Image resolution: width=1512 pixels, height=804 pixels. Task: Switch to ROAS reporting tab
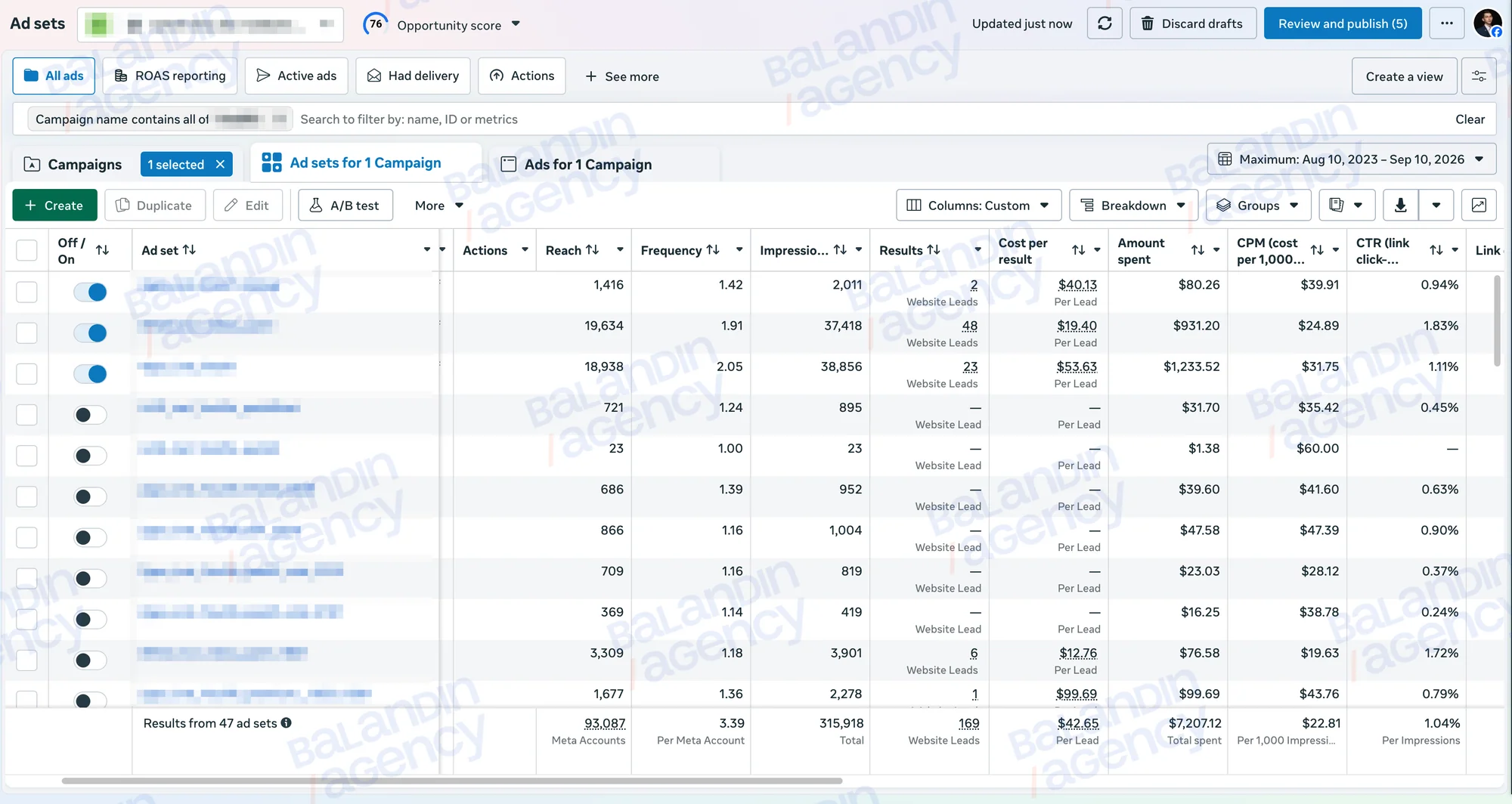coord(170,76)
